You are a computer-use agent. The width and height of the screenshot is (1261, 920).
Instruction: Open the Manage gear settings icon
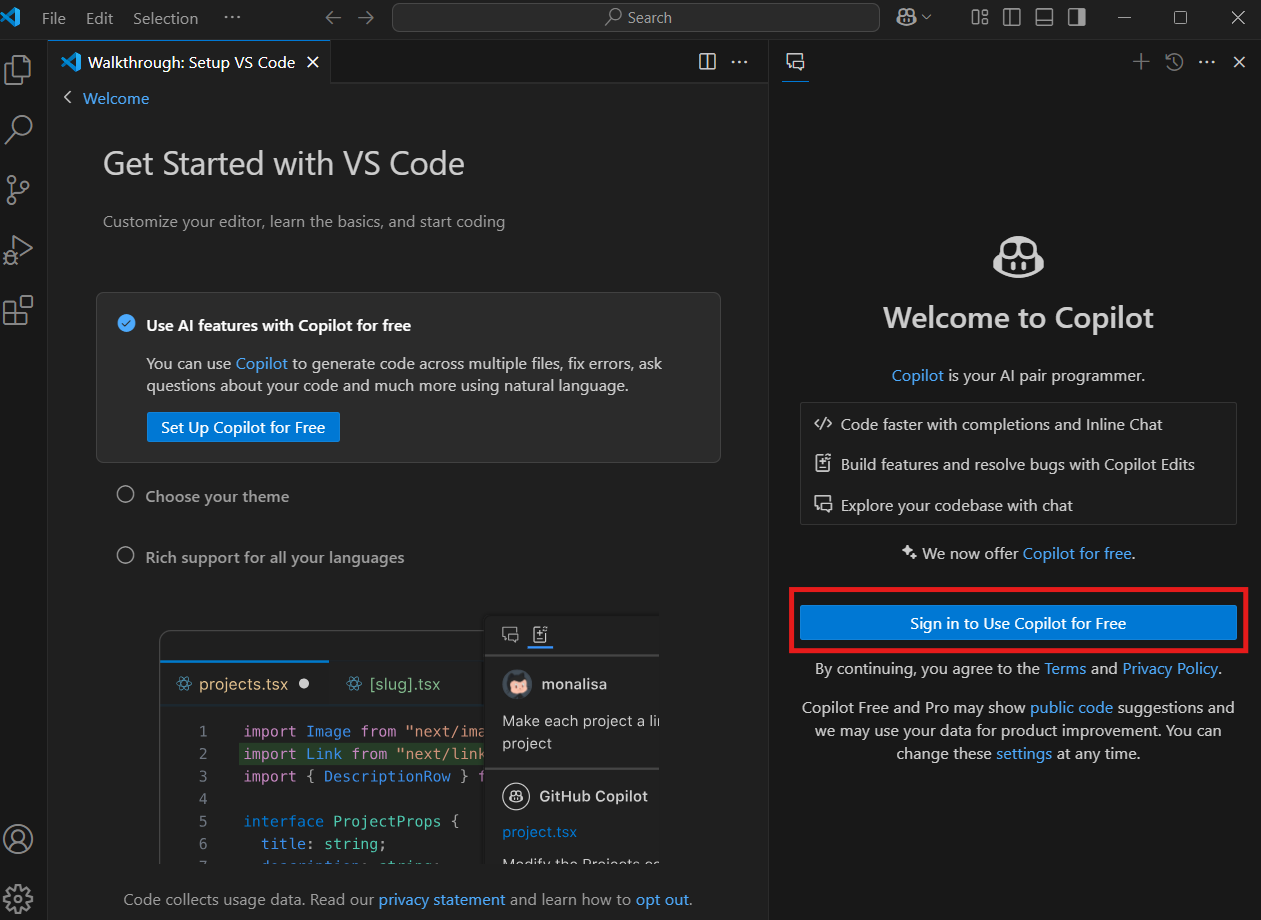18,897
